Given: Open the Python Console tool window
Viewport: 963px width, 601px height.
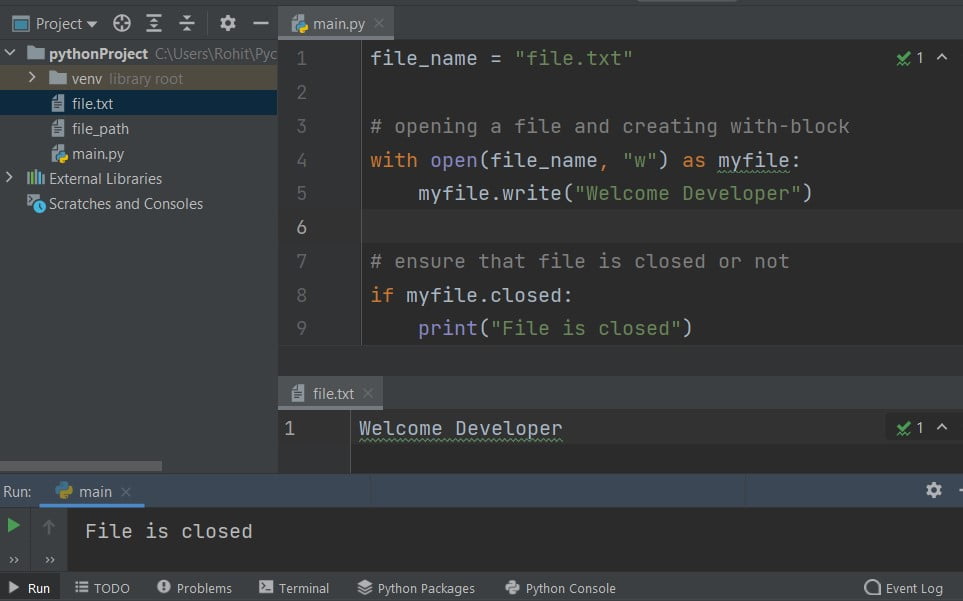Looking at the screenshot, I should 560,588.
